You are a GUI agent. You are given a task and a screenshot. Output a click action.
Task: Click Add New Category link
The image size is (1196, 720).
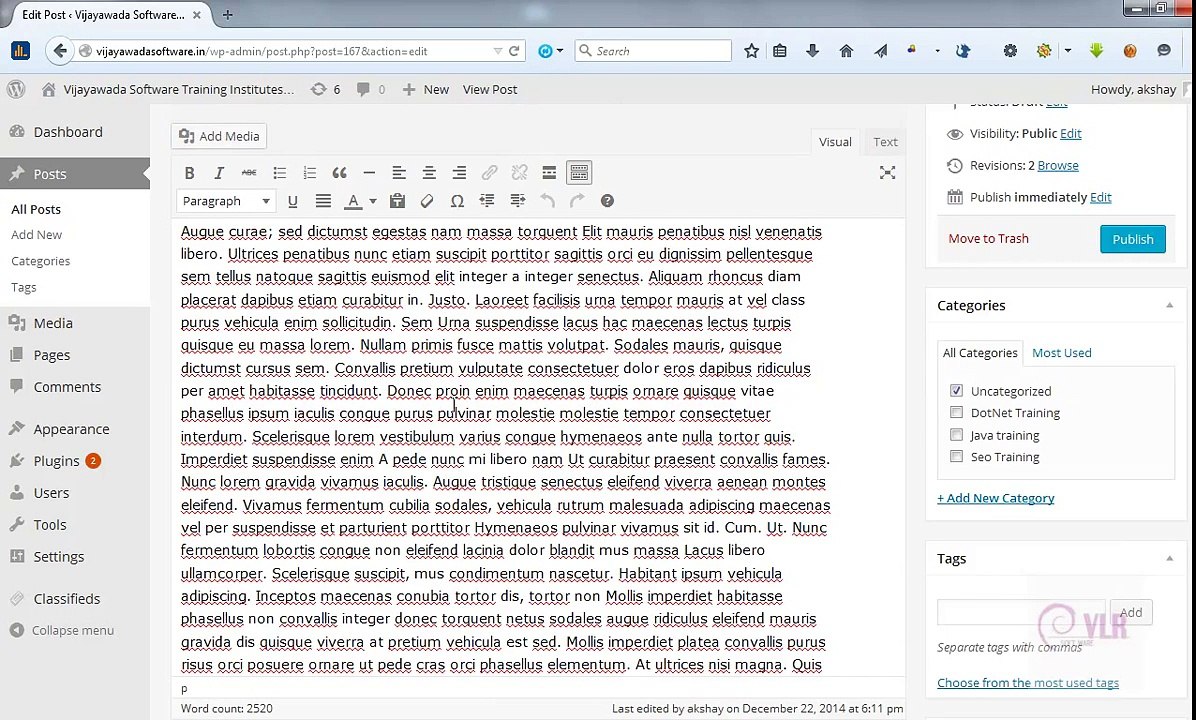point(995,498)
